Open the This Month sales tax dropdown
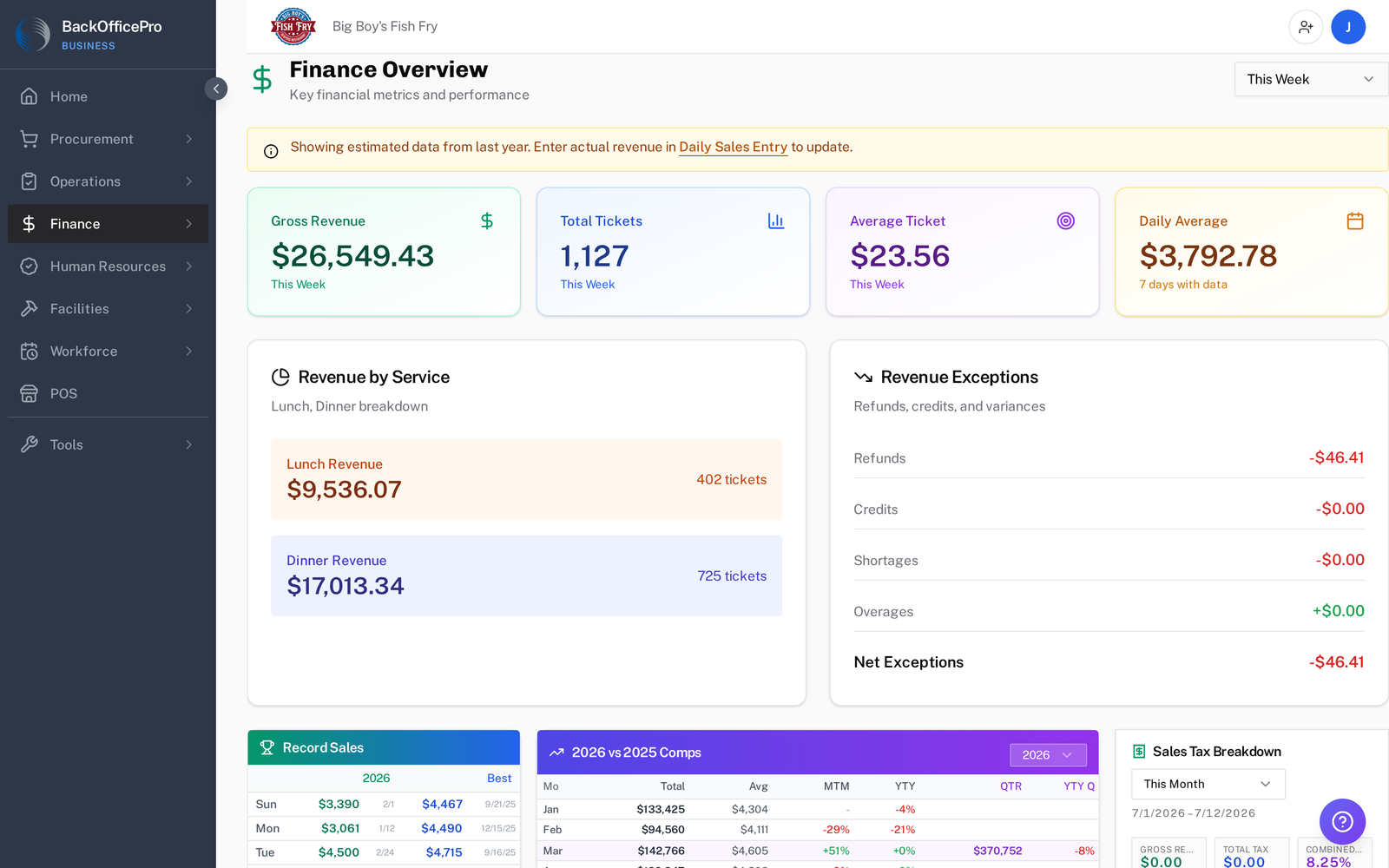The image size is (1389, 868). (x=1208, y=784)
